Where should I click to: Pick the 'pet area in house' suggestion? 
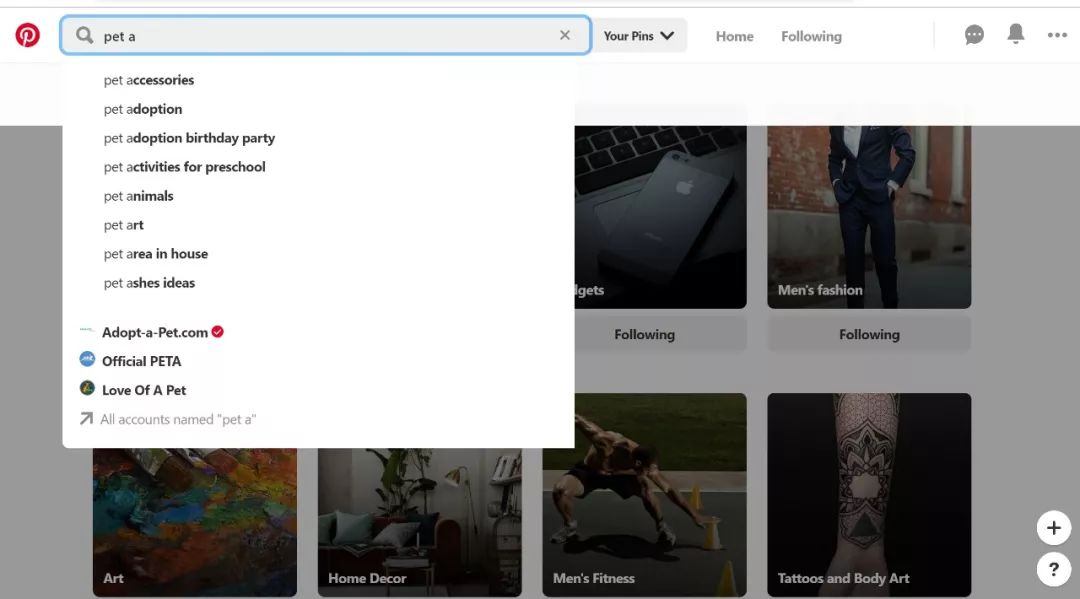[x=156, y=254]
